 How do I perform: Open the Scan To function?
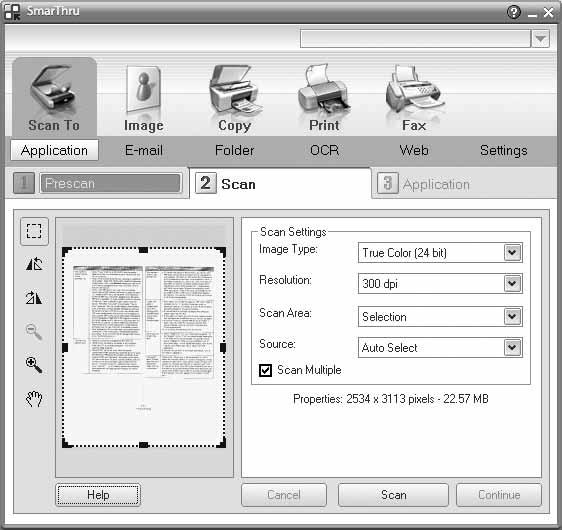pos(54,97)
